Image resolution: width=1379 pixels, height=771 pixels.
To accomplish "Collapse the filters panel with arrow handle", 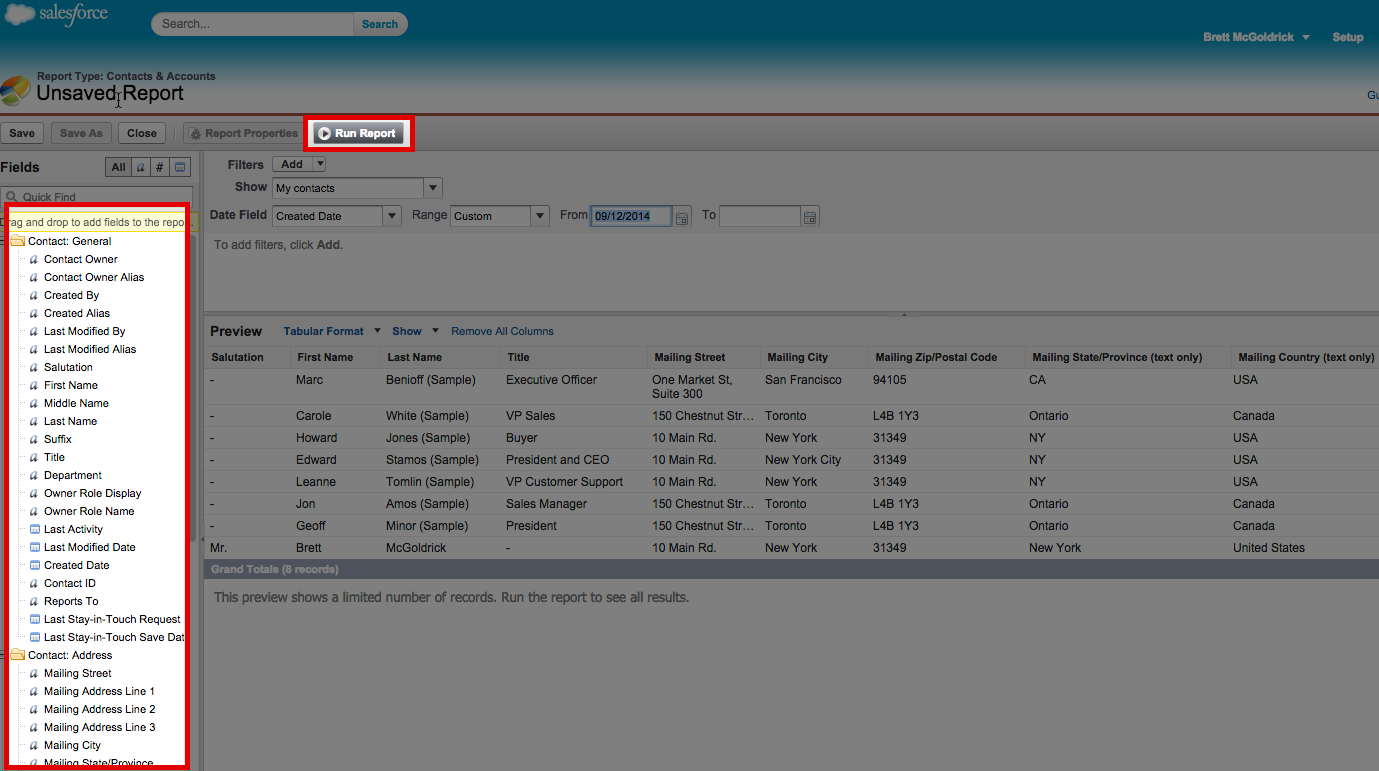I will (904, 314).
